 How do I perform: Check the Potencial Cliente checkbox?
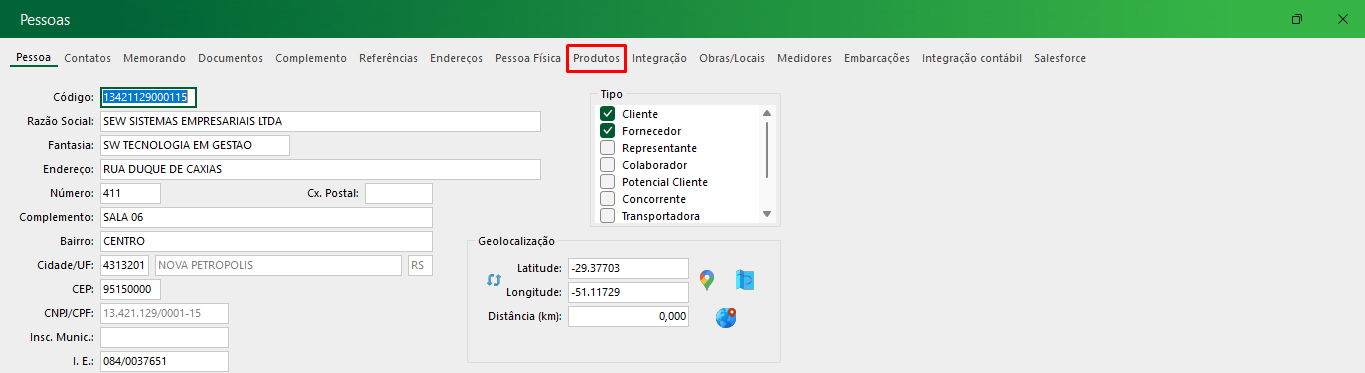[607, 182]
